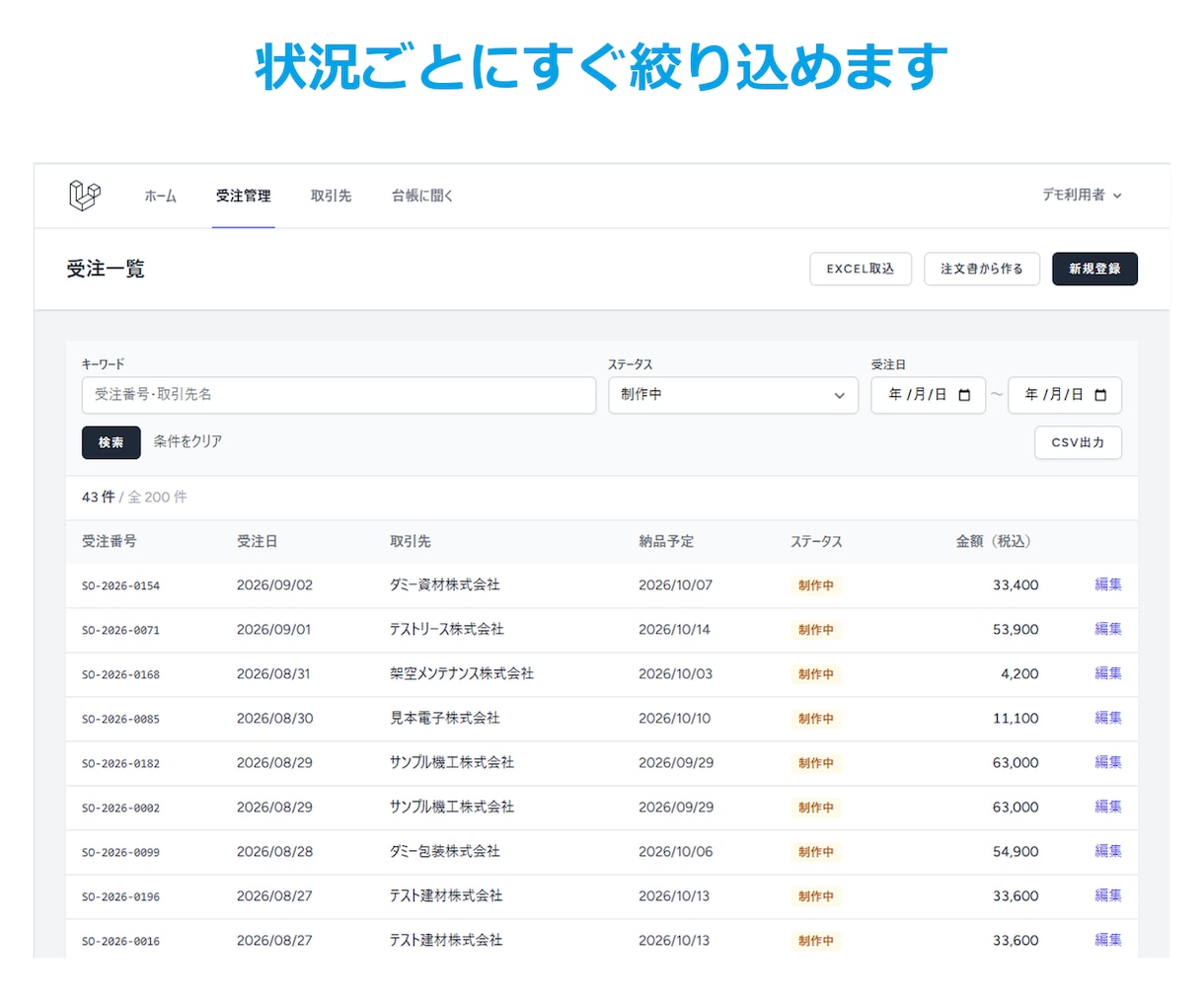
Task: Click the 43 件 result count
Action: point(99,497)
